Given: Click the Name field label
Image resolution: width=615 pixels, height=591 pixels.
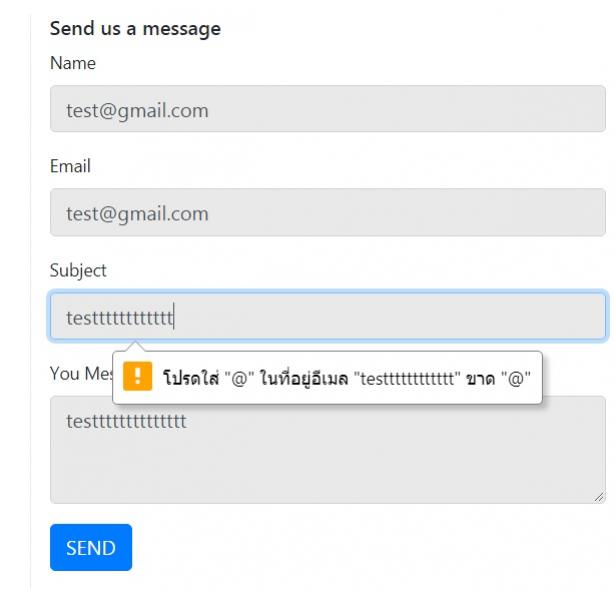Looking at the screenshot, I should (x=73, y=63).
